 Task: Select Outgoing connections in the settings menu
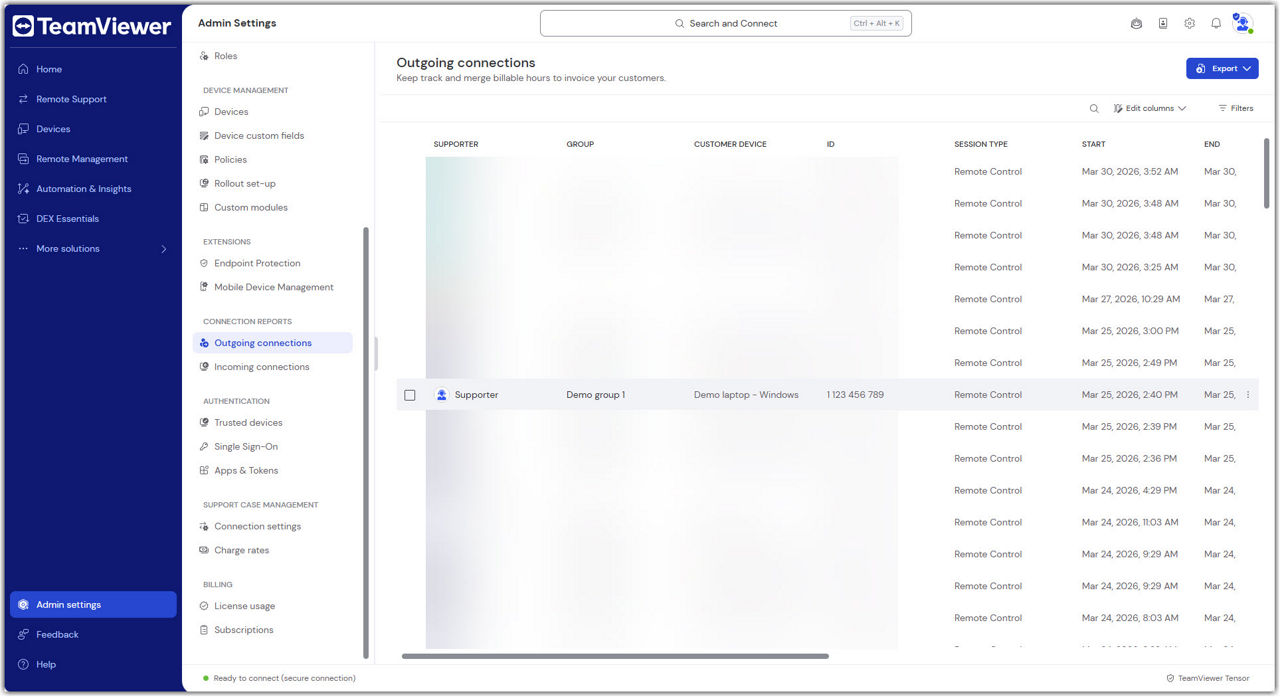272,343
